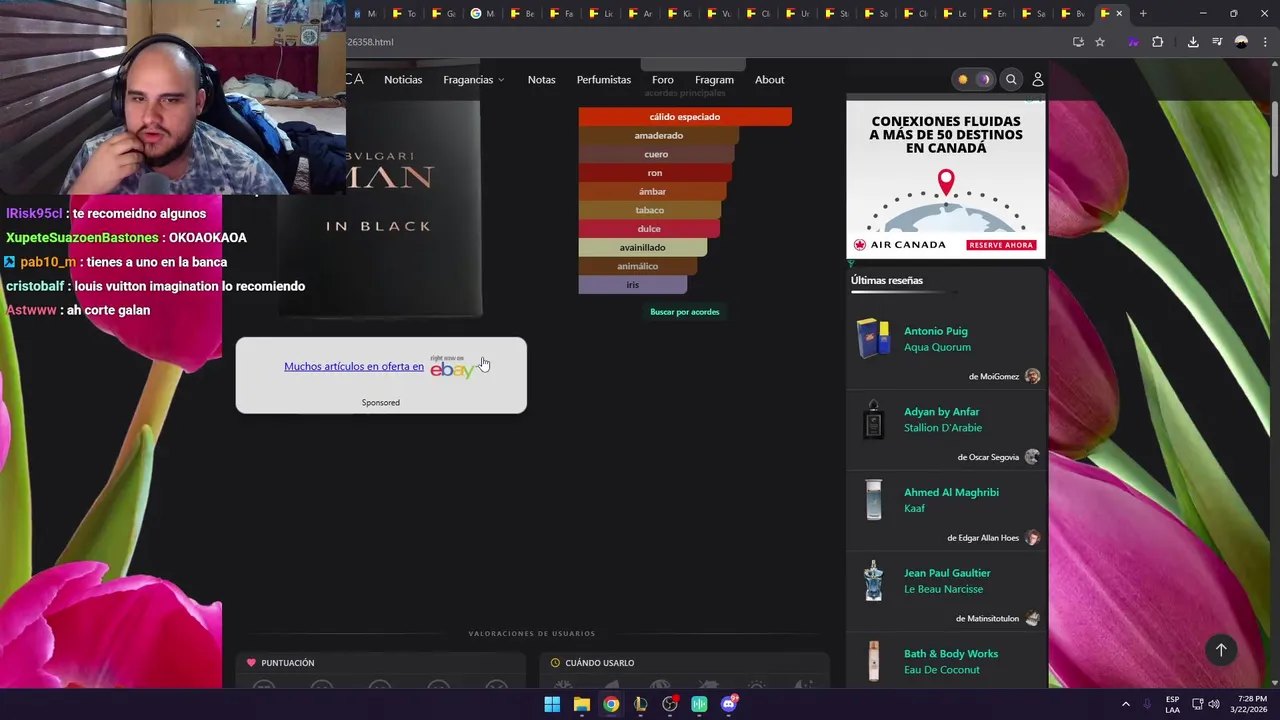Open Chrome from the taskbar

611,704
